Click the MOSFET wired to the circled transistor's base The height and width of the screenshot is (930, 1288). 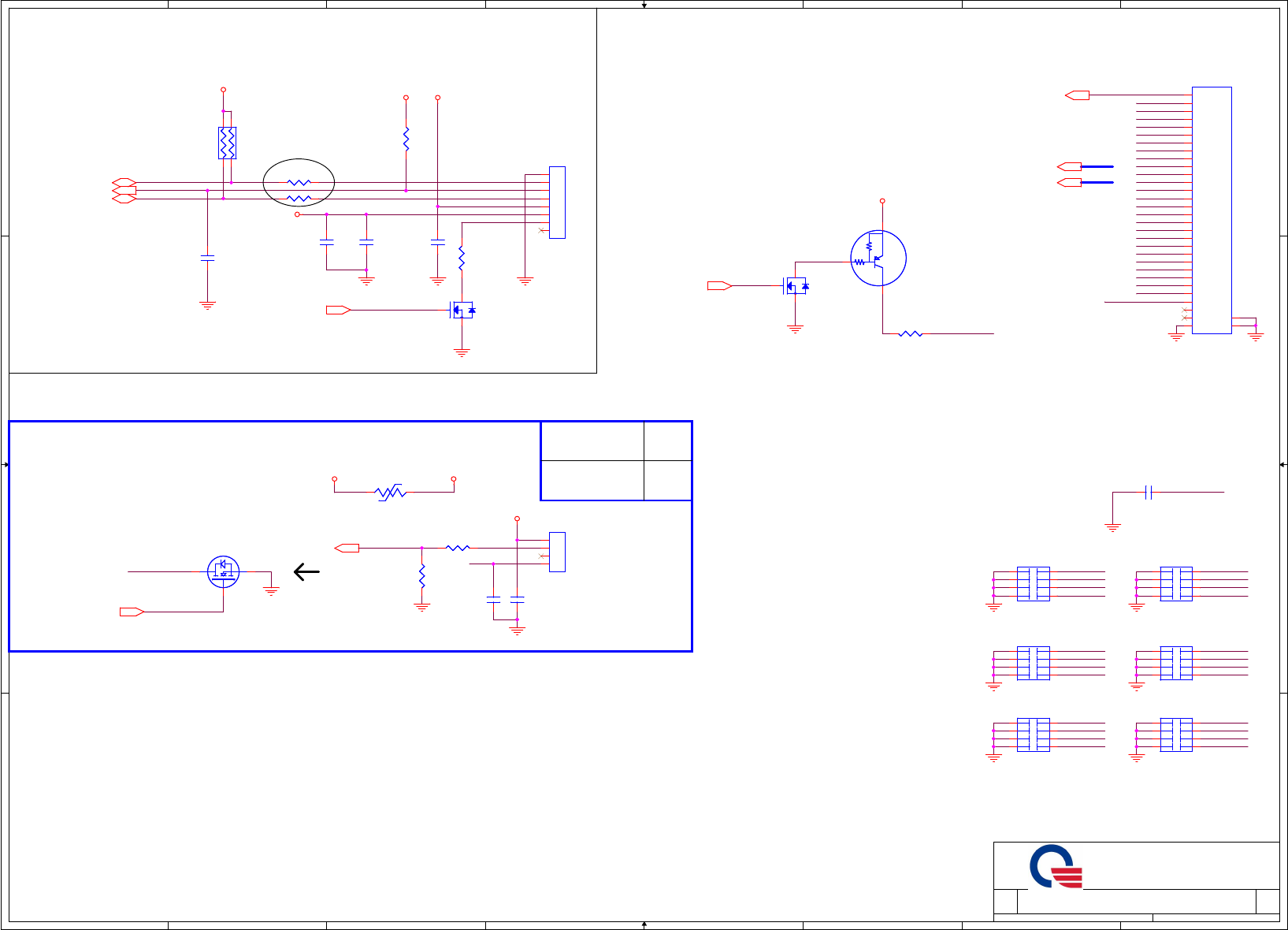796,286
